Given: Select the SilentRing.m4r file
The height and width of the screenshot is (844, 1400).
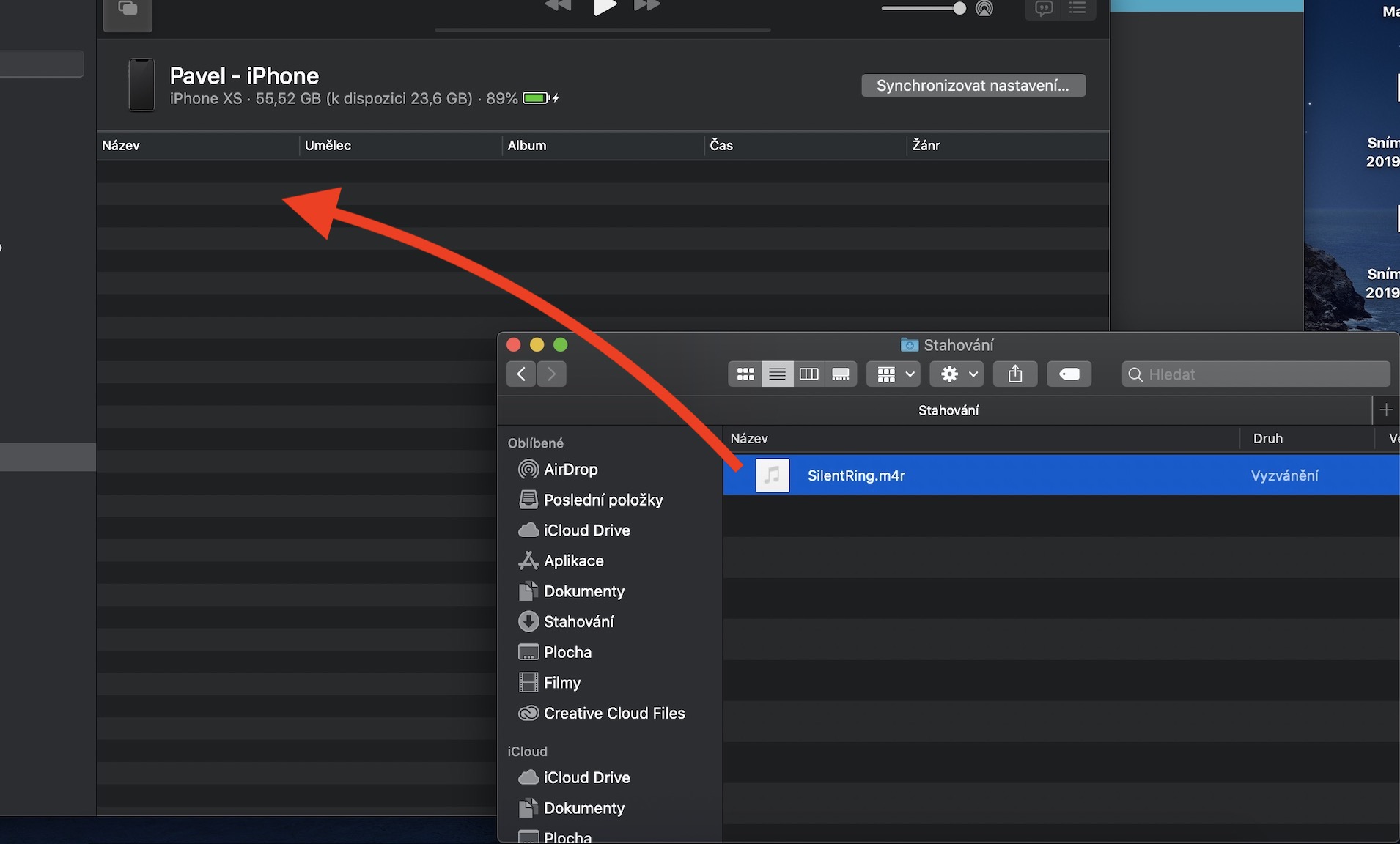Looking at the screenshot, I should pos(1061,475).
